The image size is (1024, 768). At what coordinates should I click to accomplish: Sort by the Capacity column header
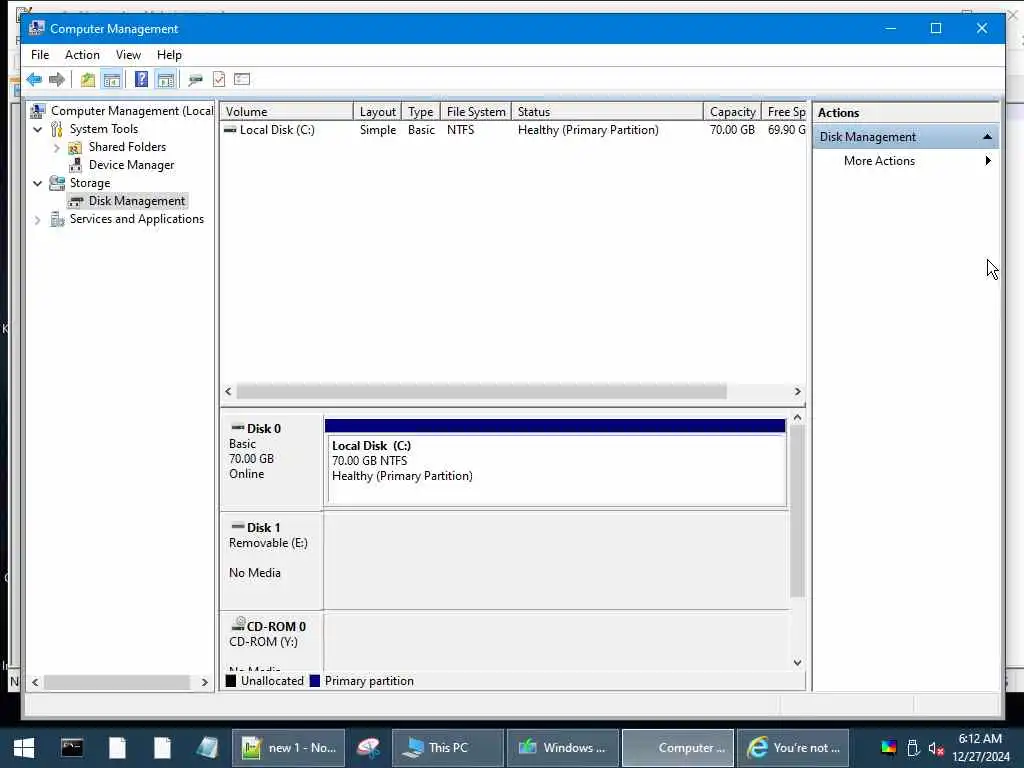click(x=732, y=112)
